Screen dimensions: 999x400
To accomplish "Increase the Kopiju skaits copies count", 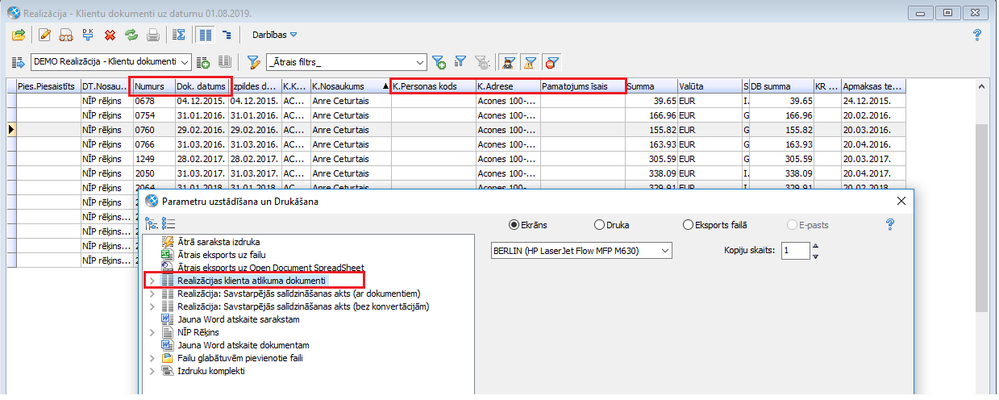I will [817, 245].
